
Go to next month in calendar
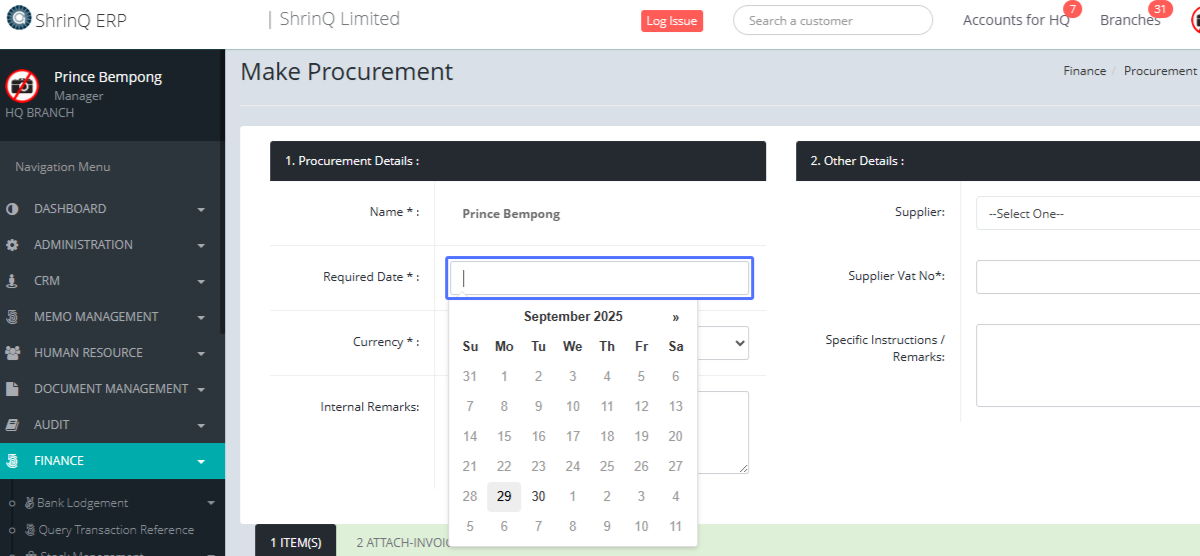tap(676, 317)
